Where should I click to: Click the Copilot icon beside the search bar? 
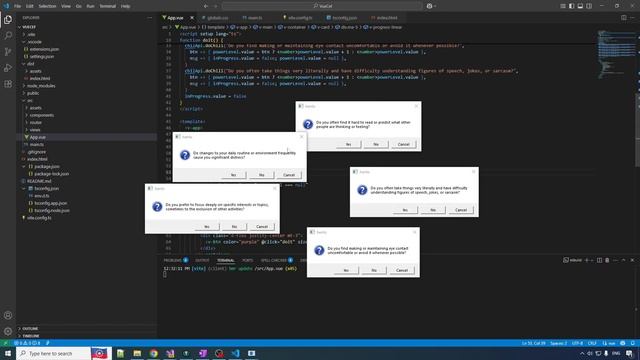429,6
